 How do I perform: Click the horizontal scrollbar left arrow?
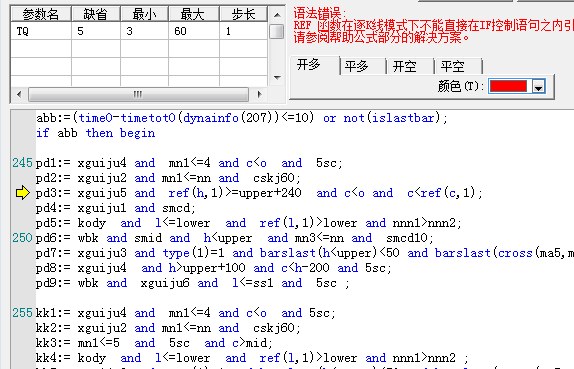pos(19,94)
